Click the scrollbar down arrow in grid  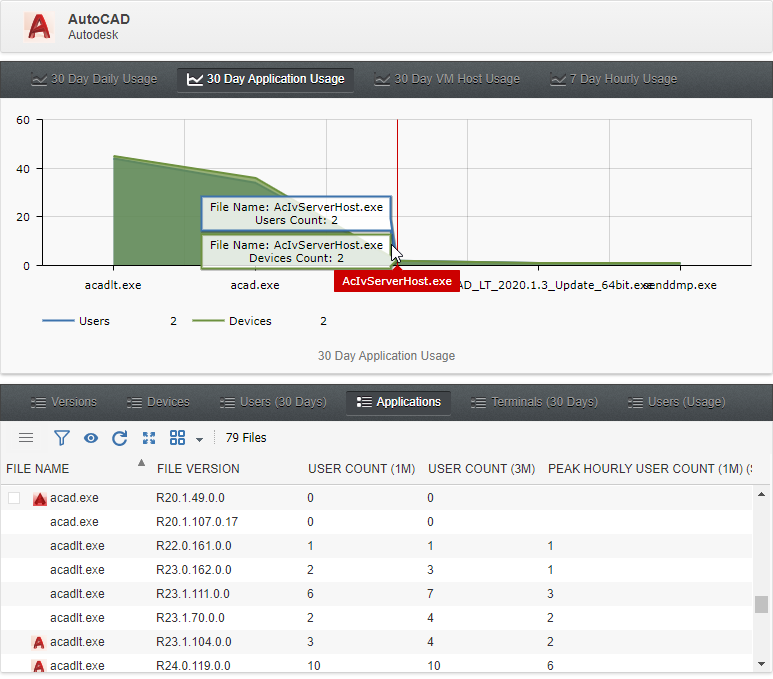point(761,664)
